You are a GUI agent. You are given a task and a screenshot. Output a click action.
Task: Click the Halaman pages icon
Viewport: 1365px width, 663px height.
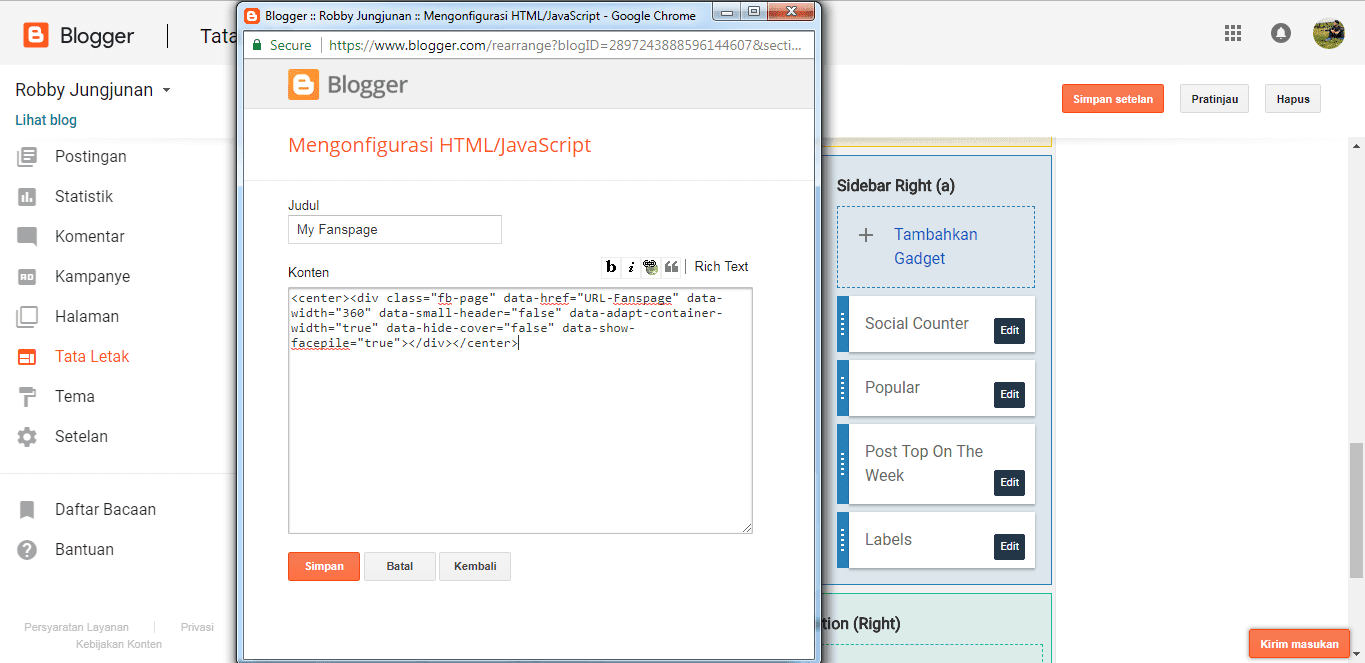[x=27, y=316]
